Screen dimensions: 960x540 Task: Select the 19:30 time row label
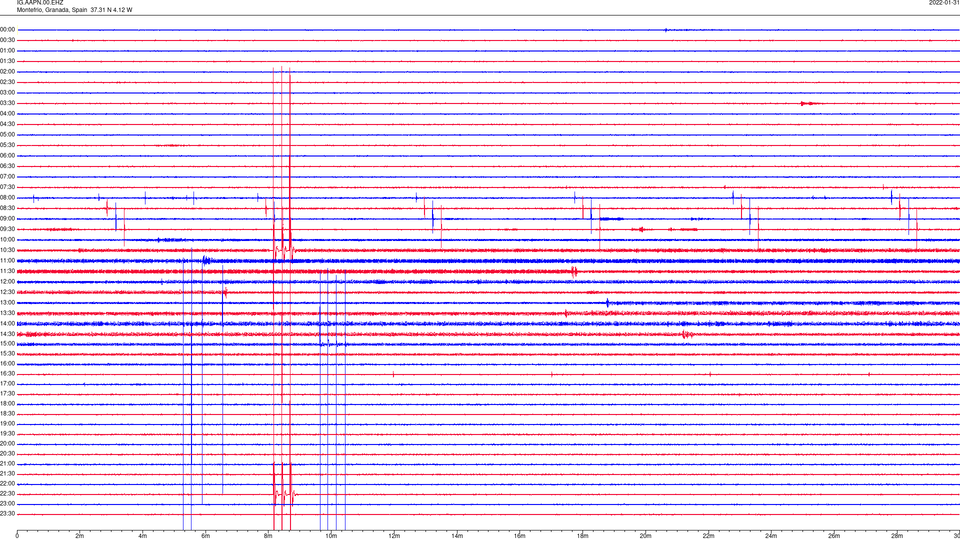pos(7,434)
